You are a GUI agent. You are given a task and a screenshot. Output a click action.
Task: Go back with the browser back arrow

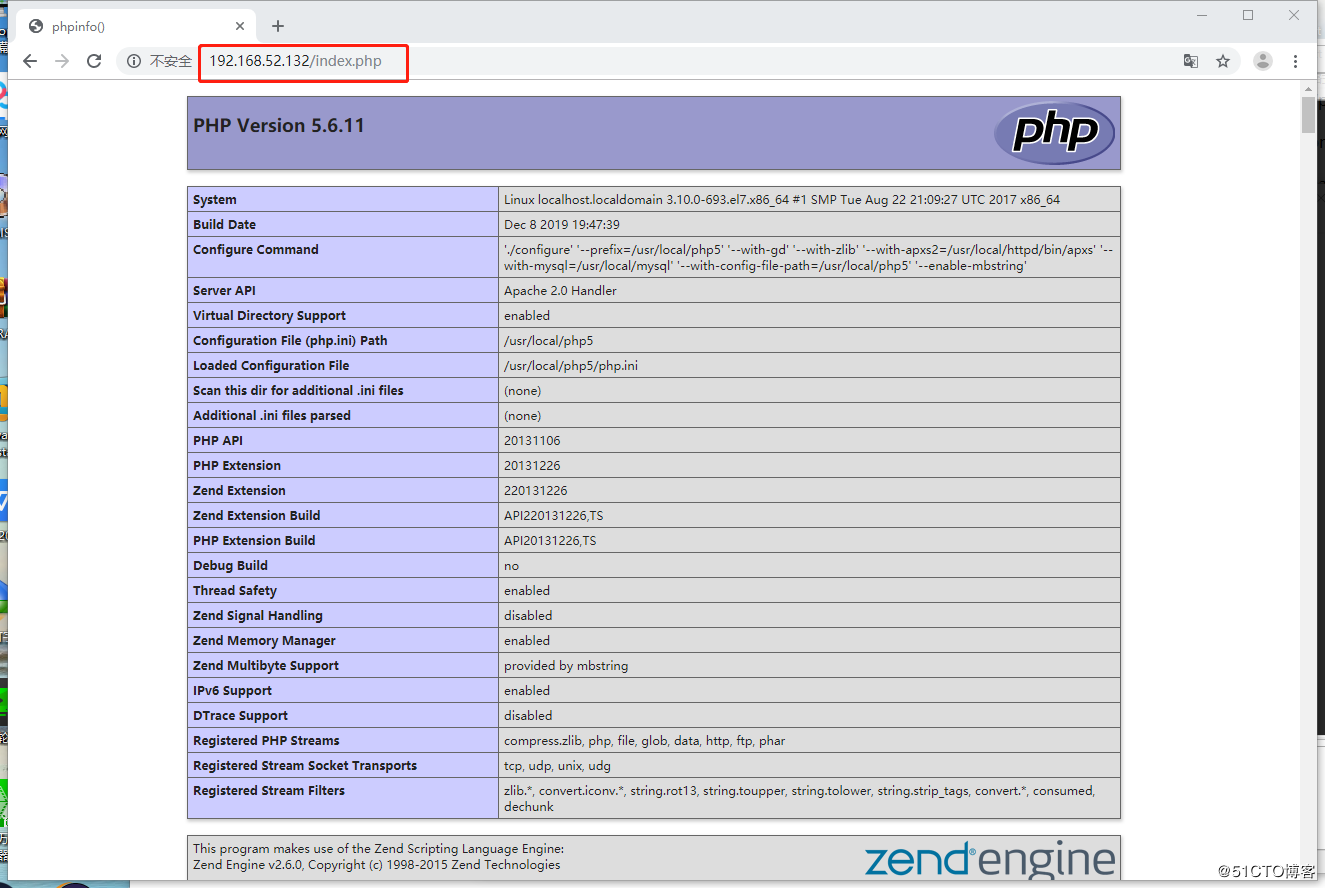(30, 61)
